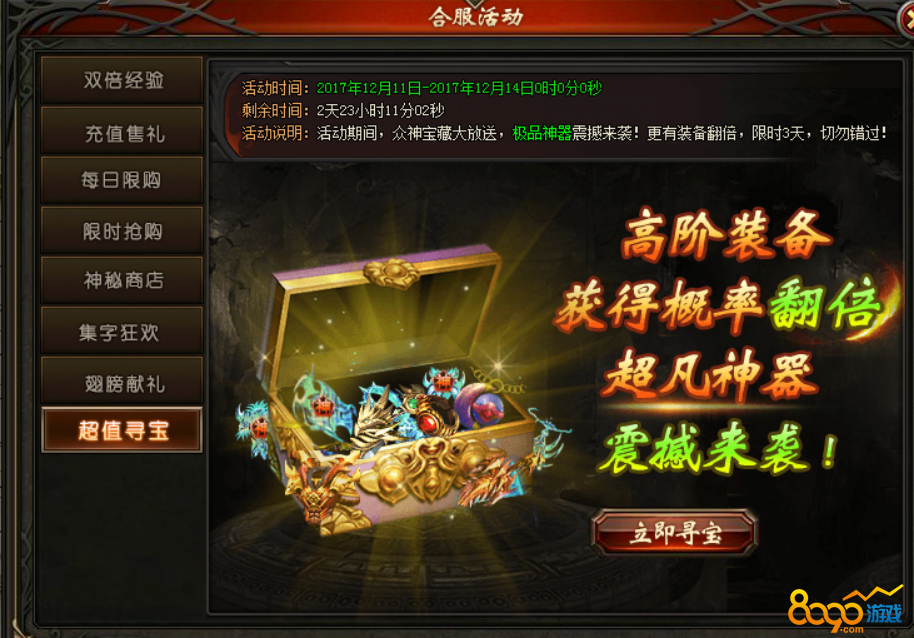Click the green 极品神器 text link
Screen dimensions: 914x638
click(542, 133)
